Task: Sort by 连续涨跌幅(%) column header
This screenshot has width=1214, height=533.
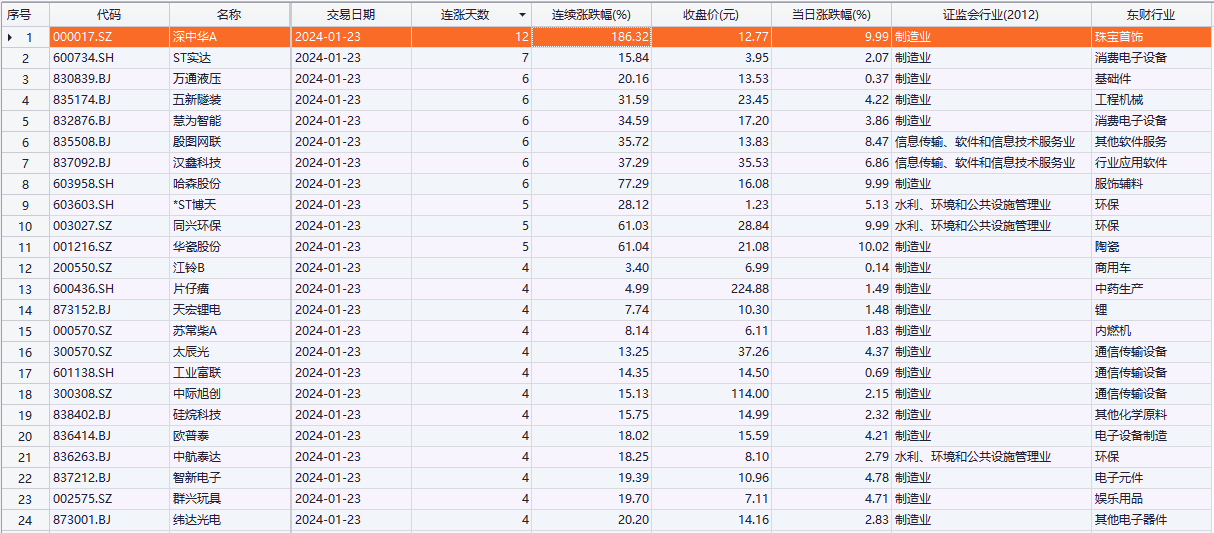Action: click(x=591, y=15)
